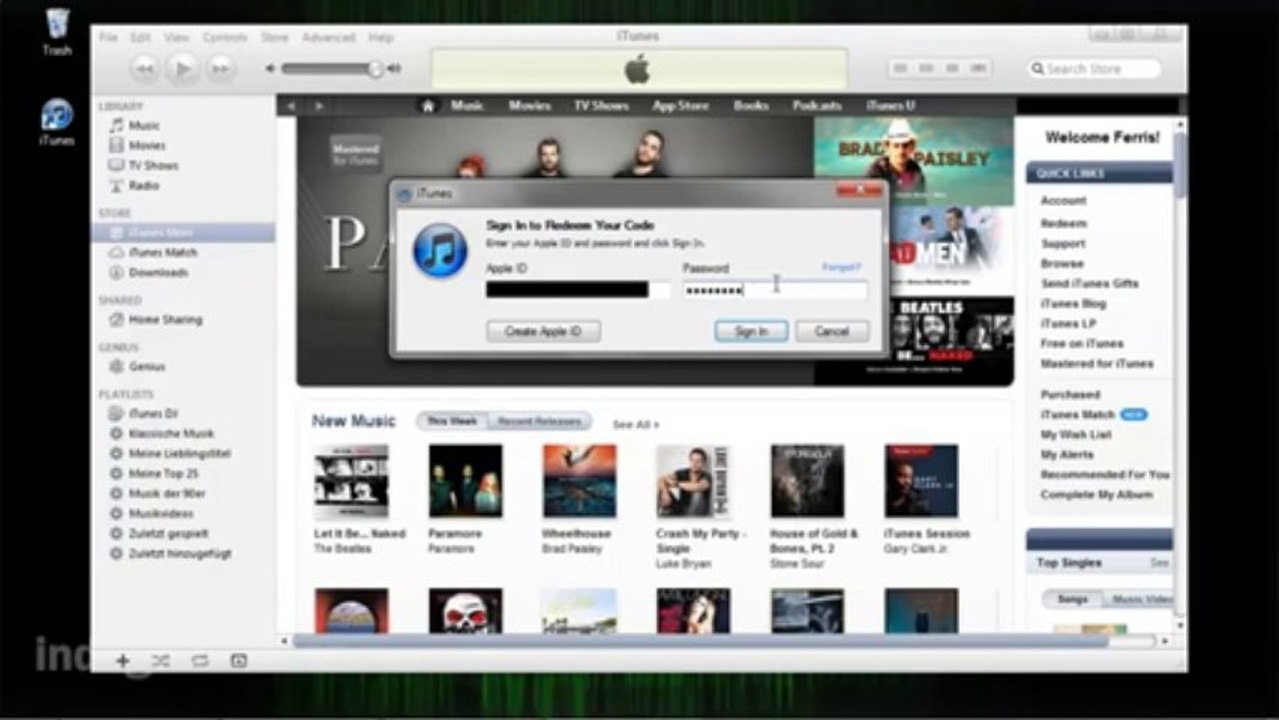Click the iTunes DJ playlist icon

coord(116,413)
